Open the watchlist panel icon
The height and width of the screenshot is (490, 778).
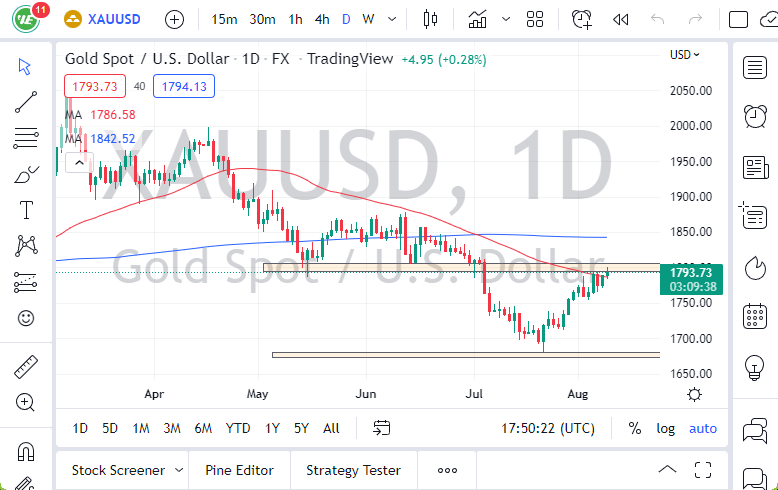click(x=755, y=67)
